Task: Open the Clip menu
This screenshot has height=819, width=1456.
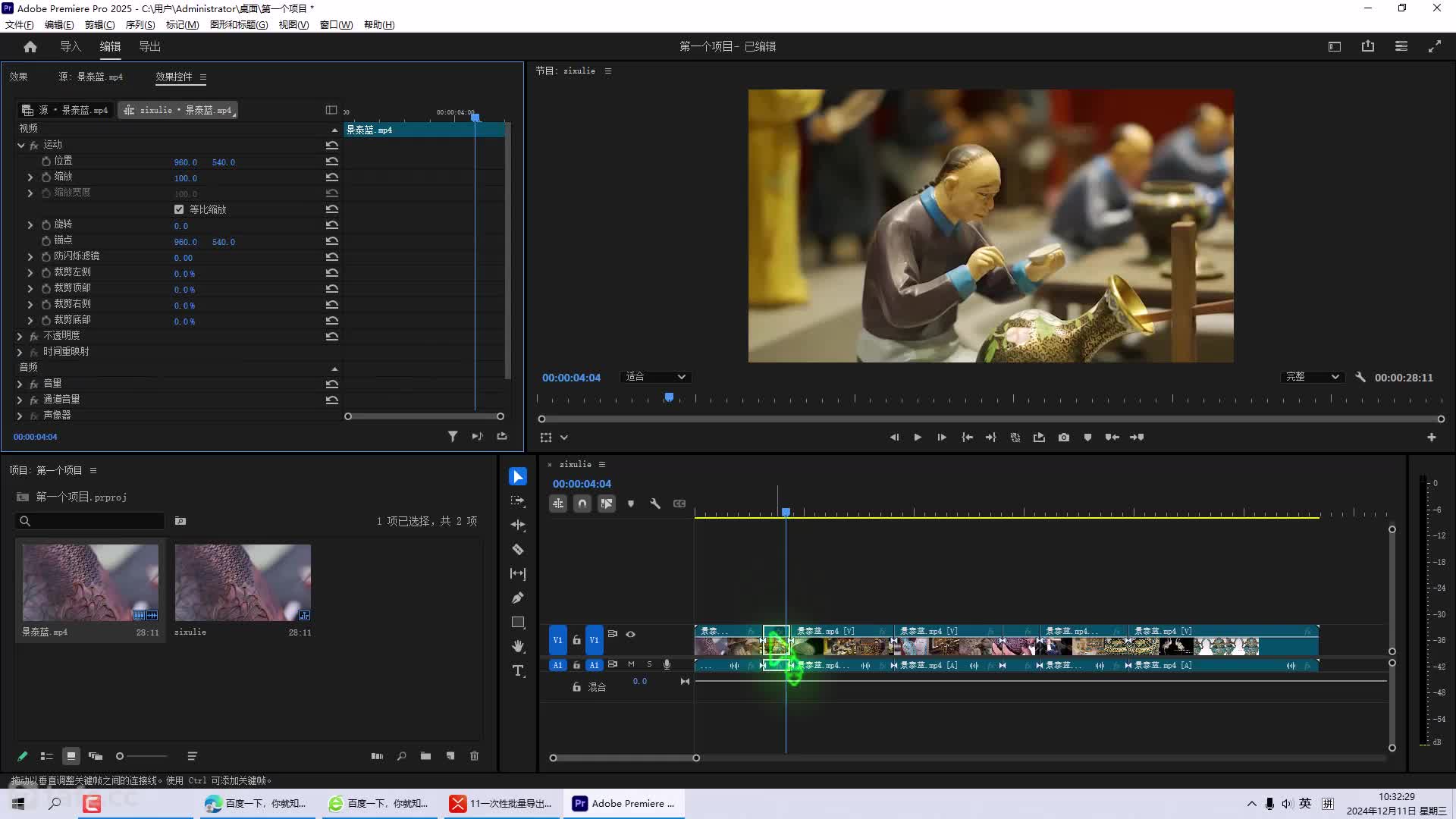Action: [x=99, y=24]
